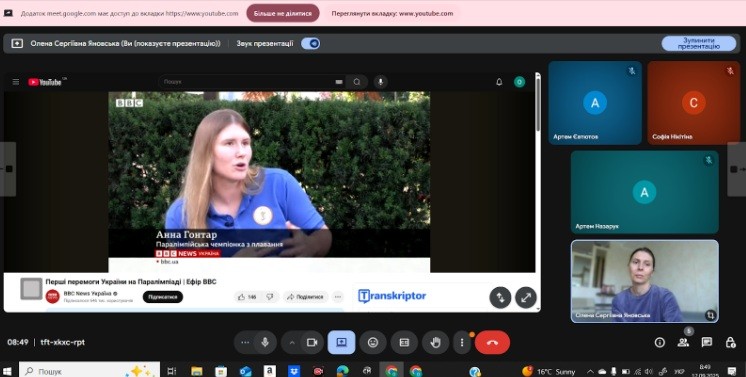Image resolution: width=746 pixels, height=377 pixels.
Task: Click Поділитися share button
Action: [x=305, y=297]
